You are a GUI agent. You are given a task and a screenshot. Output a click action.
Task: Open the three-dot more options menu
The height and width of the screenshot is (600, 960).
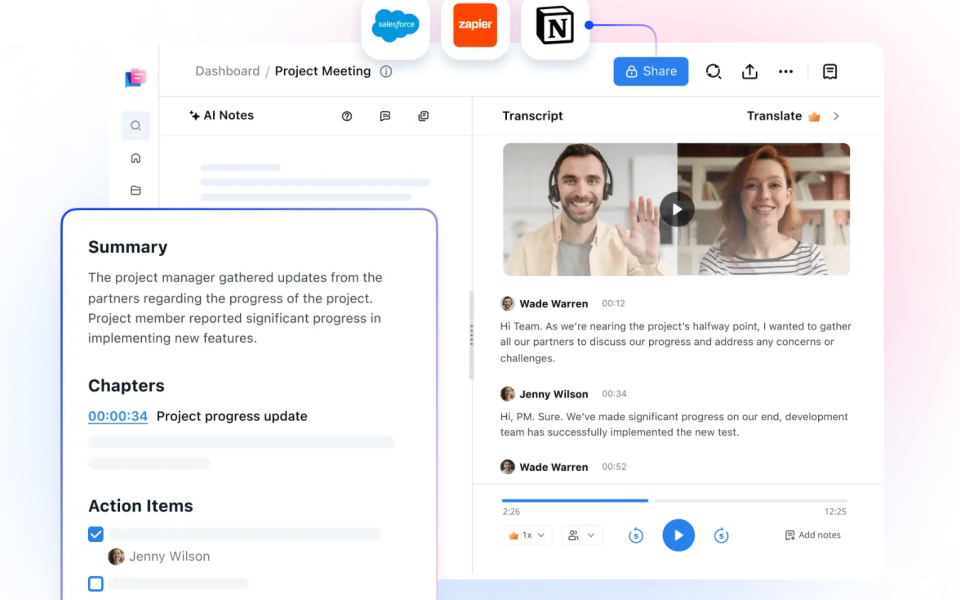coord(786,72)
